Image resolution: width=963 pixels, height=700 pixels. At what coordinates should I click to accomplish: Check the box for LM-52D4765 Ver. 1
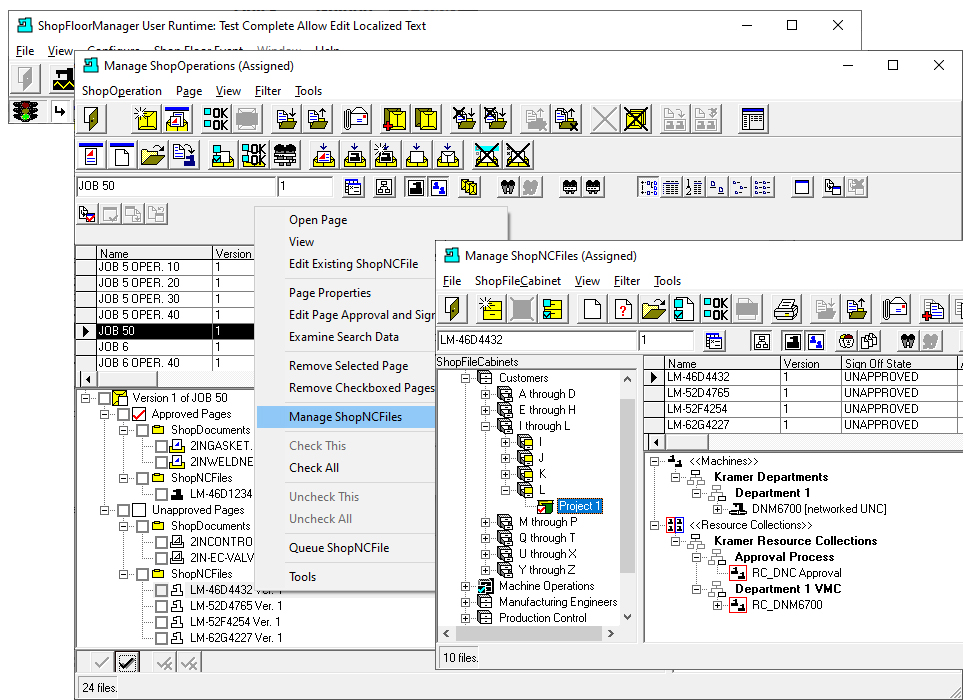(x=162, y=606)
